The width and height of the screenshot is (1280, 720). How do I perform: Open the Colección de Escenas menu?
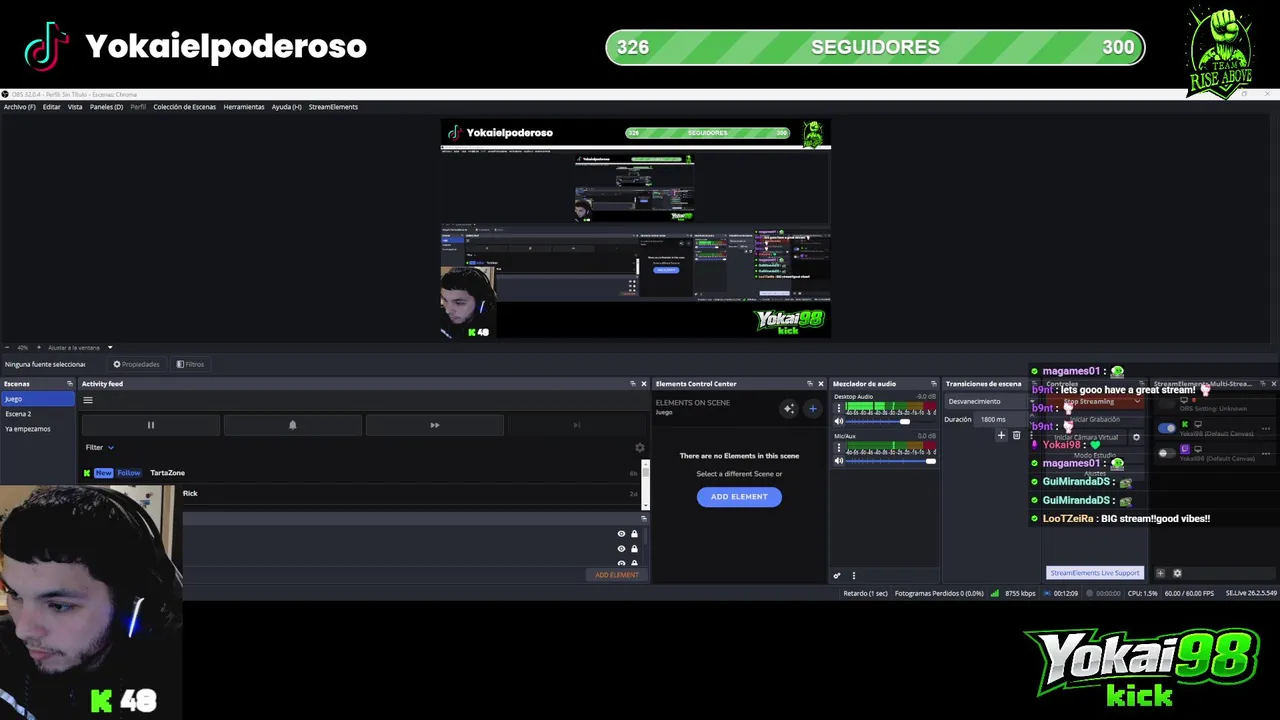tap(184, 107)
